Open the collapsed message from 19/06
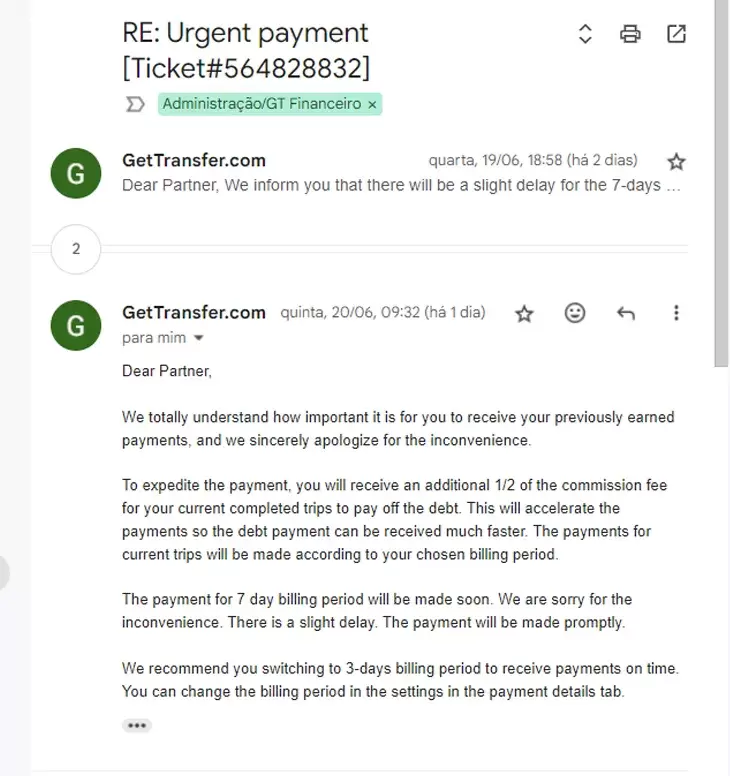 pos(400,185)
